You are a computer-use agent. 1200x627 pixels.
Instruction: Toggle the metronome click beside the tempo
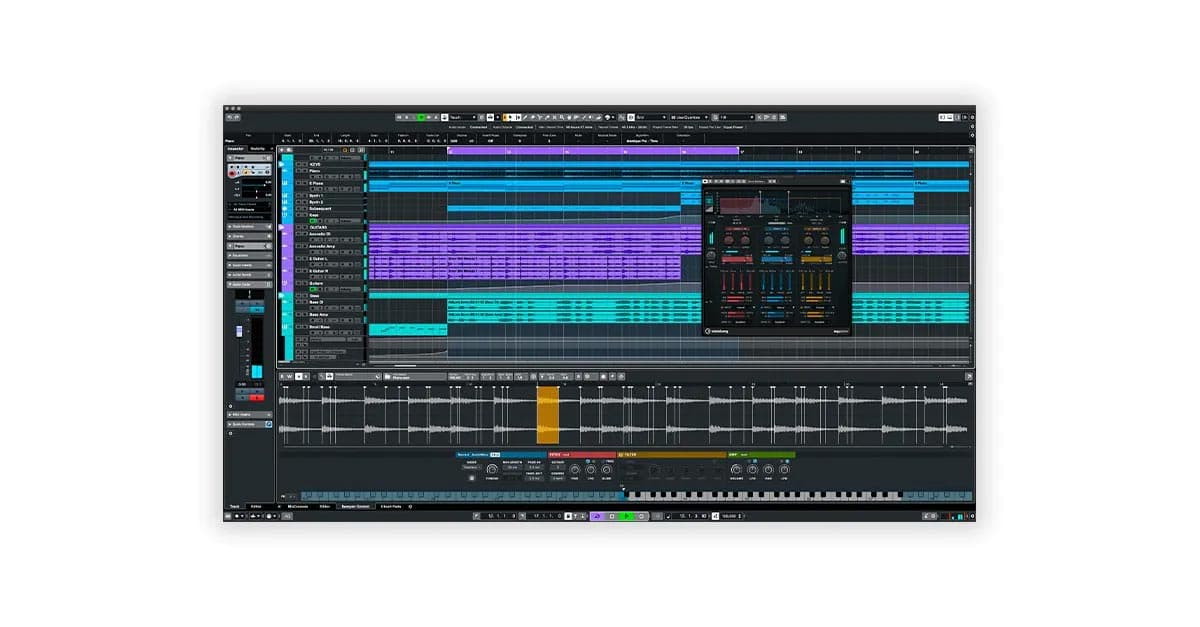coord(717,516)
